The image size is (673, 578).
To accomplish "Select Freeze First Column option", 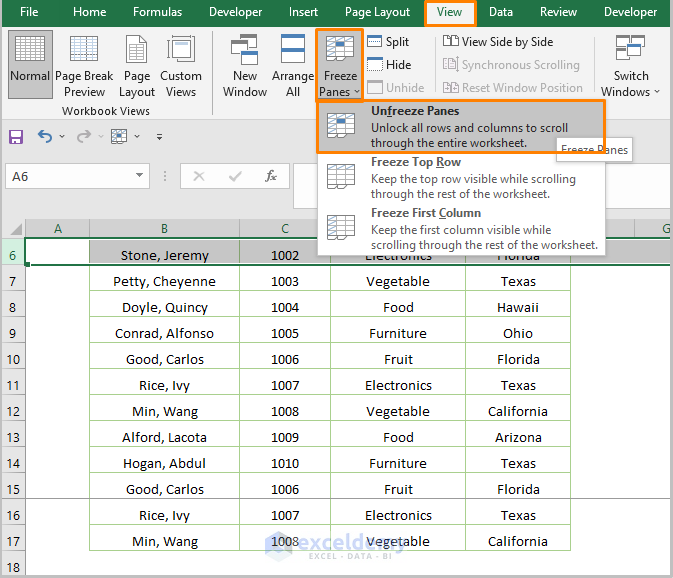I will tap(461, 229).
